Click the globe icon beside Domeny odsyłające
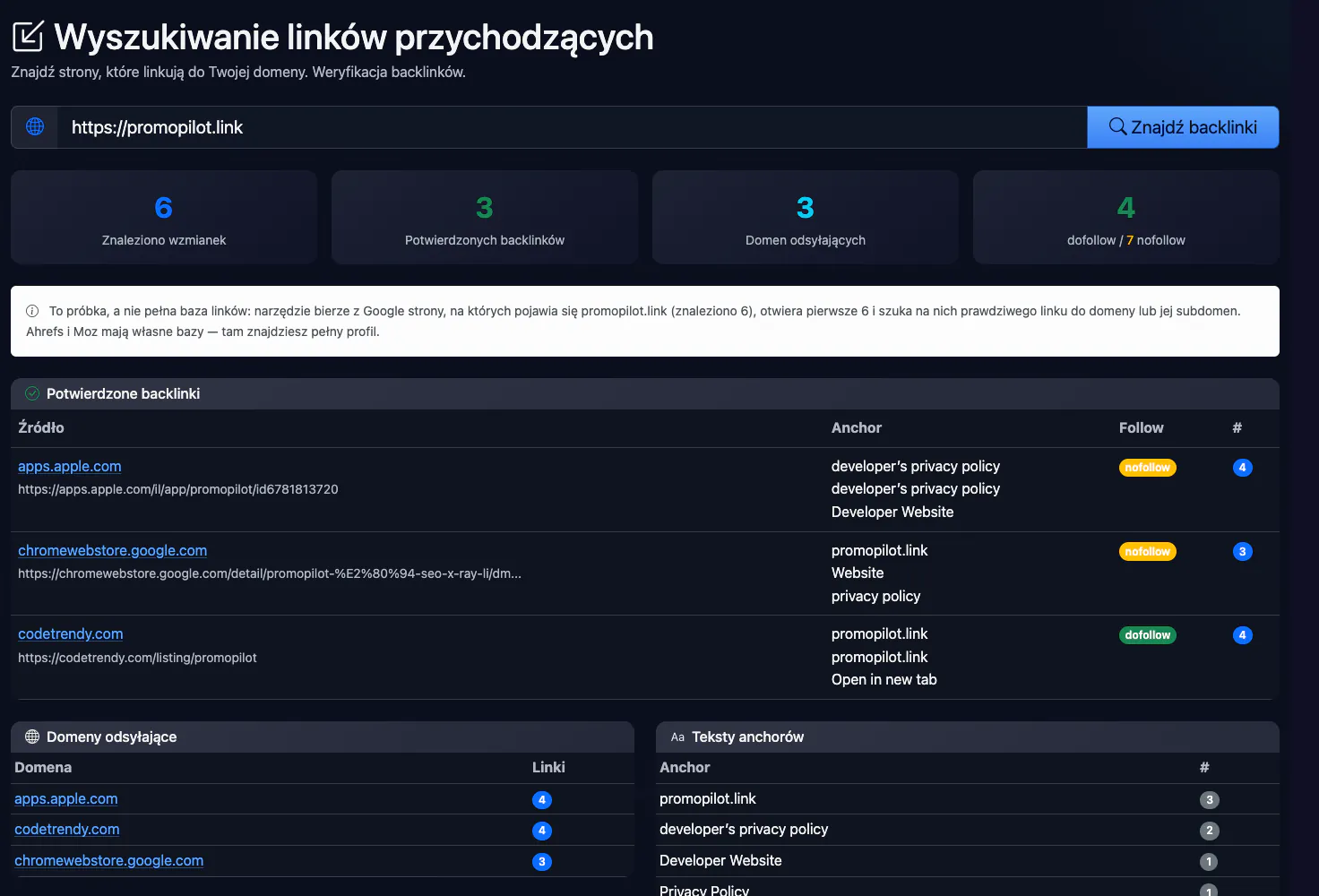The image size is (1319, 896). coord(32,737)
